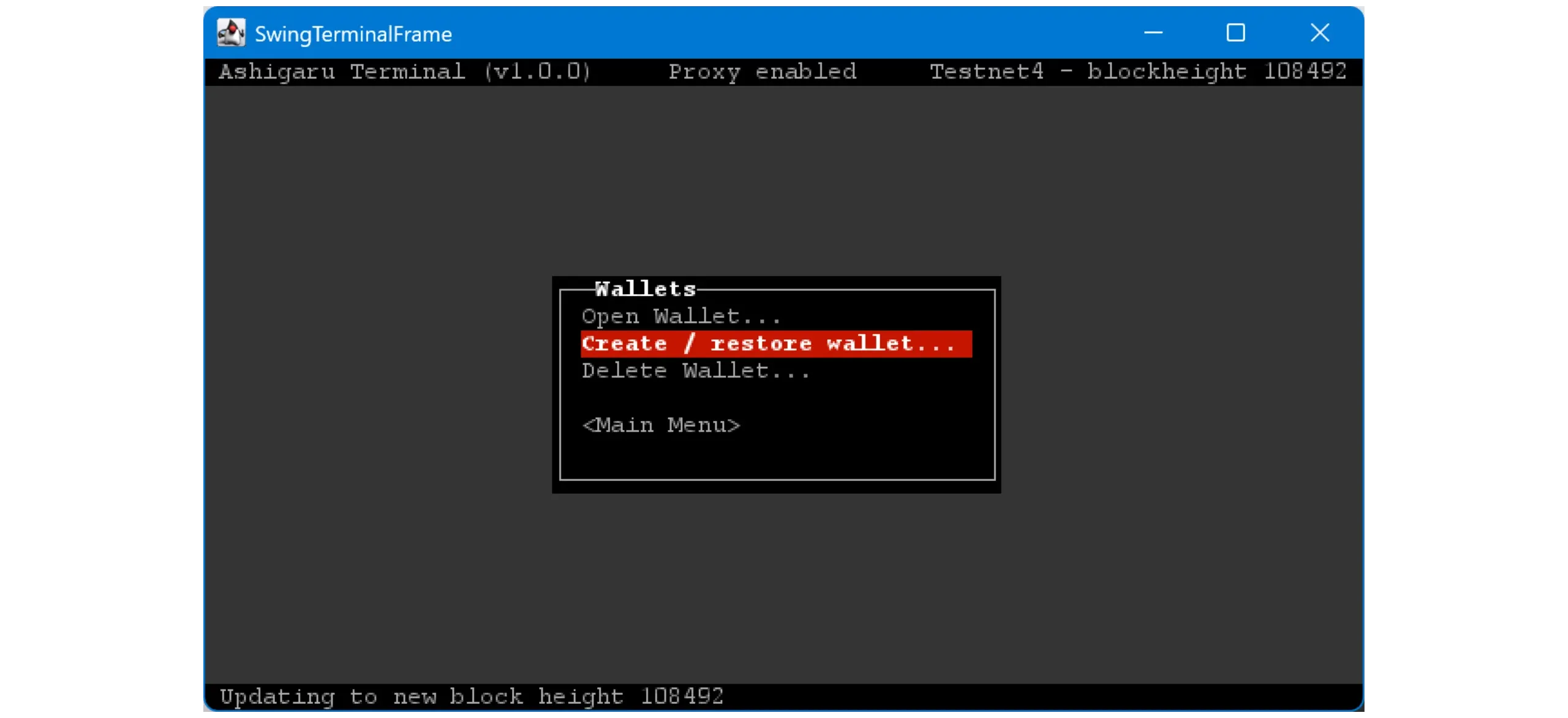The image size is (1568, 718).
Task: Click empty space inside the Wallets dialog below Main Menu
Action: click(x=777, y=456)
